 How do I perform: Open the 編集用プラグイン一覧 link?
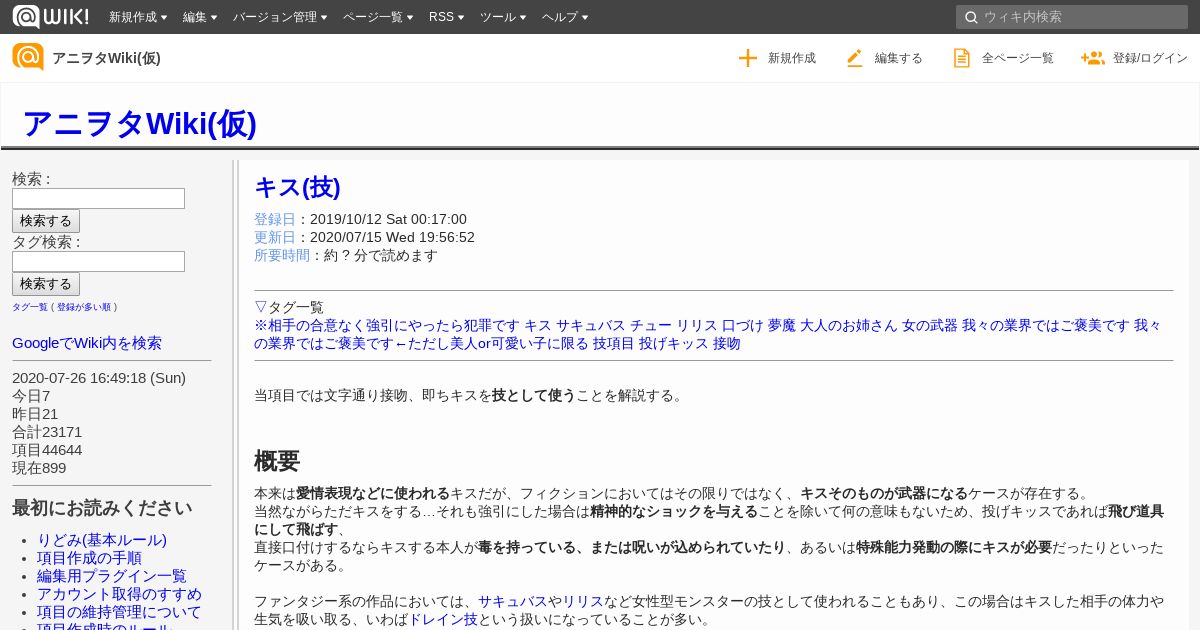click(112, 576)
